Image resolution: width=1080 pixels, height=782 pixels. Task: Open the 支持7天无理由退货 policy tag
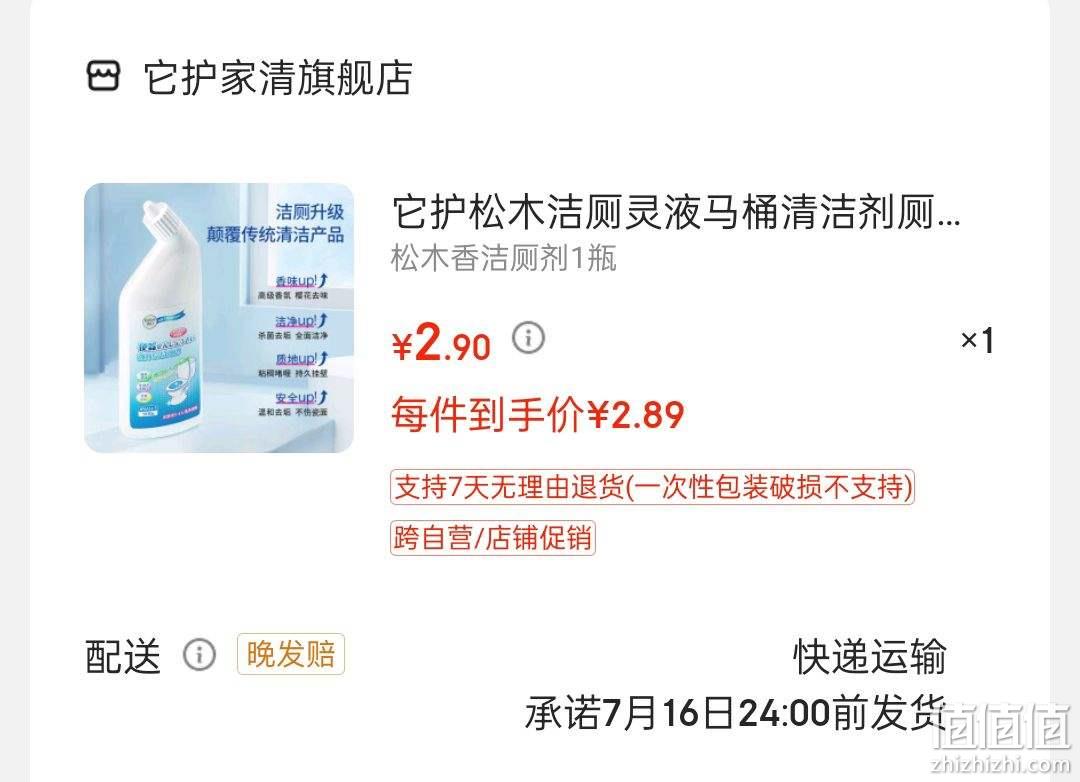[x=652, y=487]
